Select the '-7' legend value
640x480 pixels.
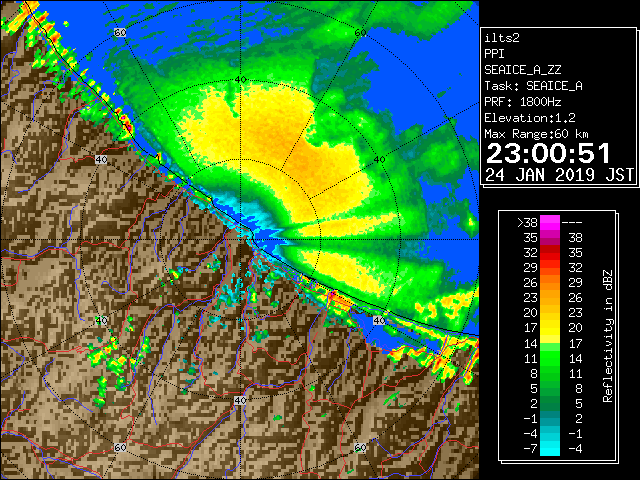tap(530, 449)
